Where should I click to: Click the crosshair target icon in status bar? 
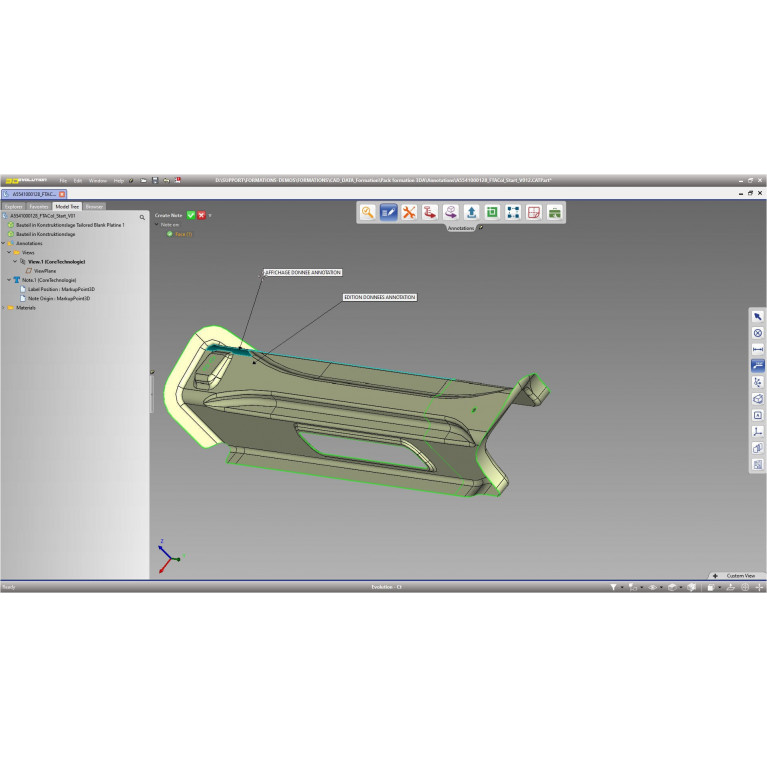coord(745,587)
